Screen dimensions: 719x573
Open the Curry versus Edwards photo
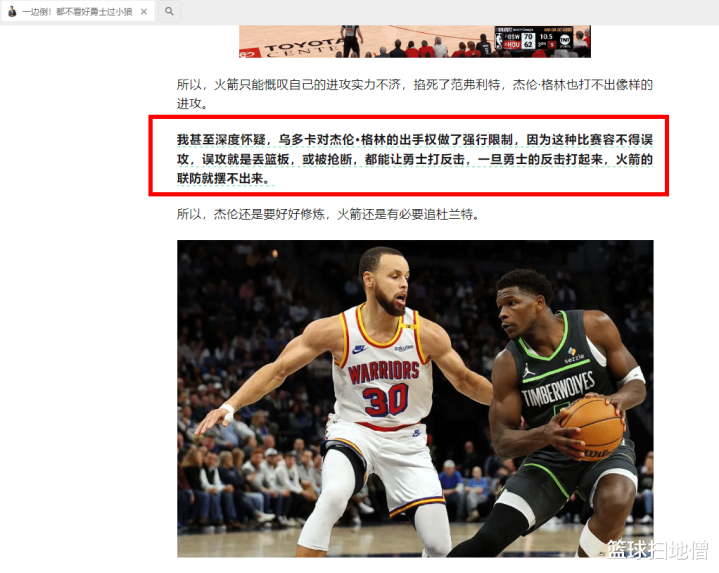pos(415,398)
